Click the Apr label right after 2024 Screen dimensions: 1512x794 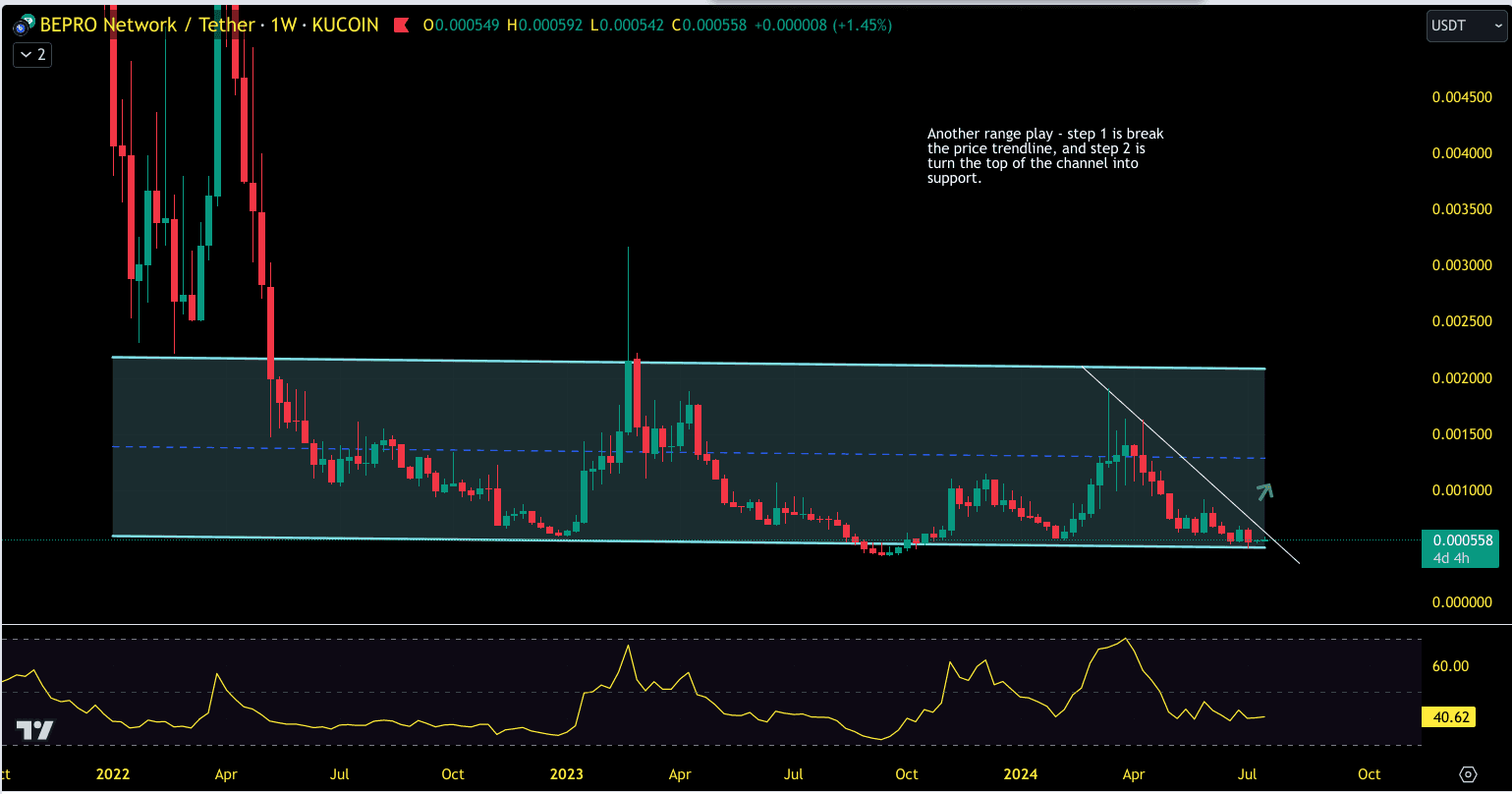pyautogui.click(x=1134, y=774)
